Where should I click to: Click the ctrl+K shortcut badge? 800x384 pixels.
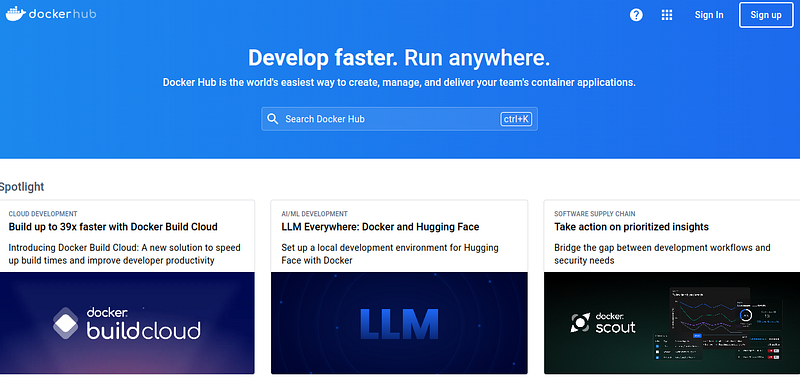click(516, 119)
